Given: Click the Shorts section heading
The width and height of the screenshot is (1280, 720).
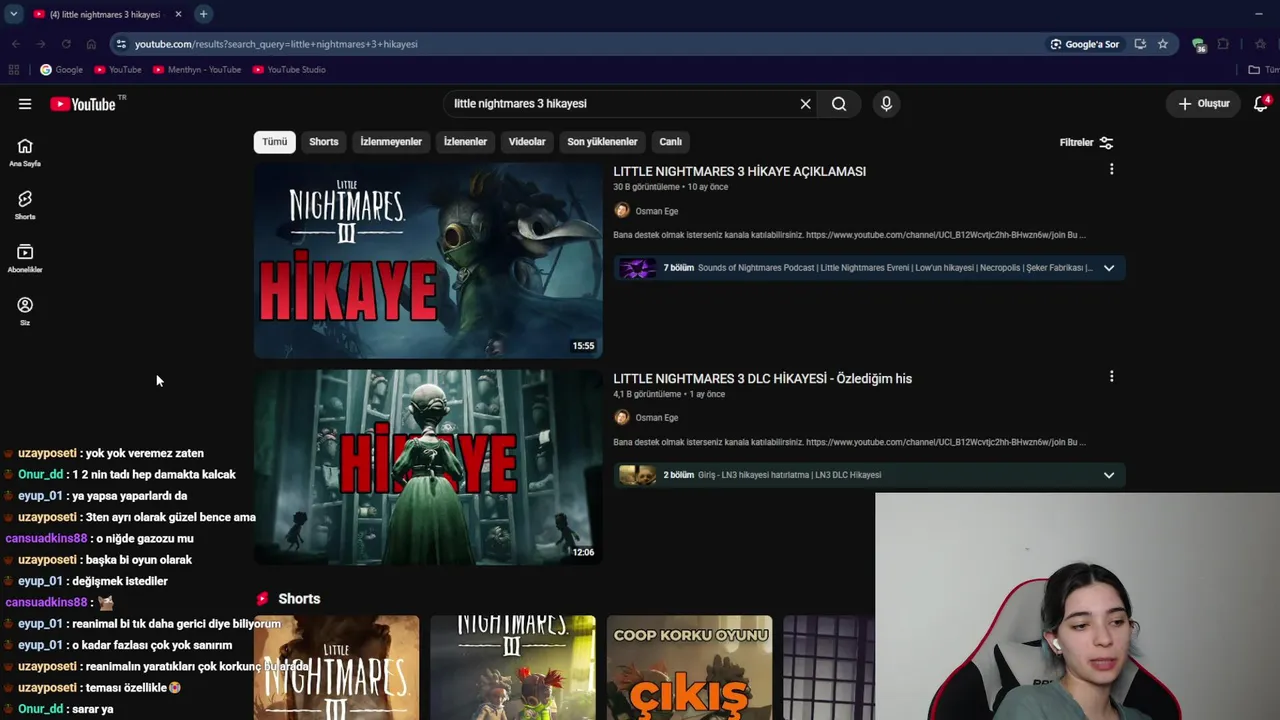Looking at the screenshot, I should click(x=299, y=599).
